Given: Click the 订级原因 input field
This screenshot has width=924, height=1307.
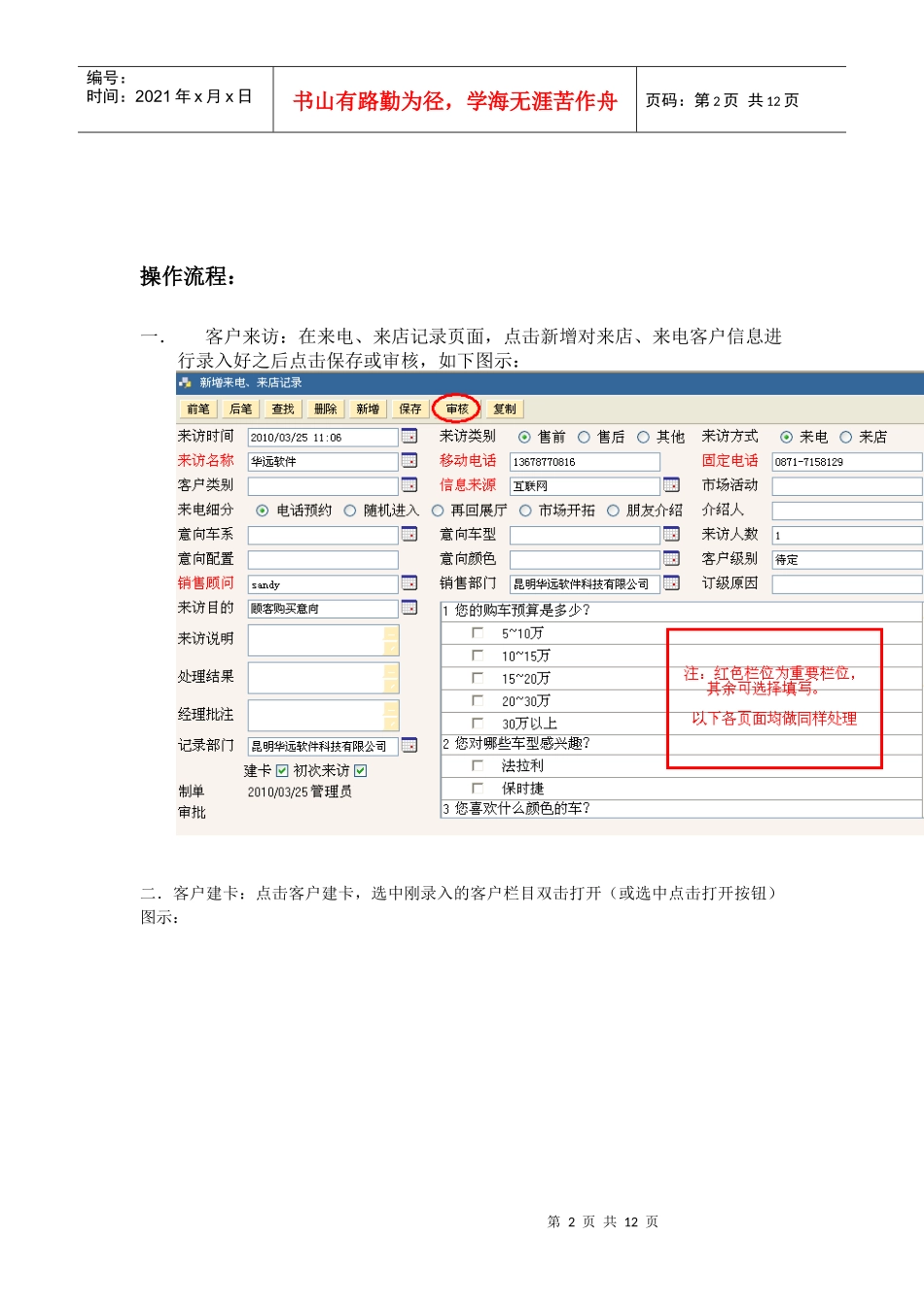Looking at the screenshot, I should [847, 584].
